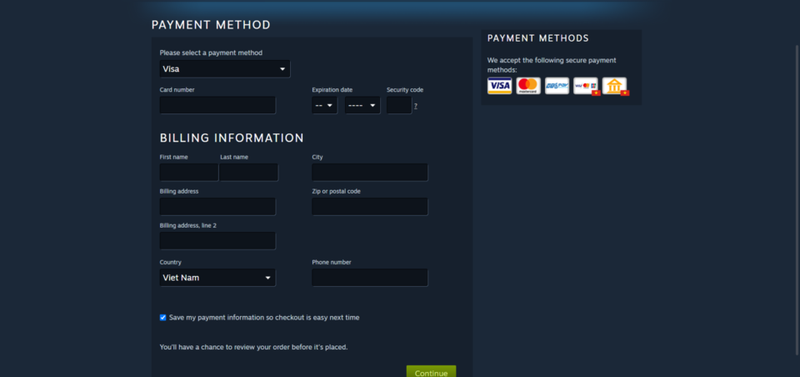Focus the First name field
The height and width of the screenshot is (377, 800).
click(x=189, y=172)
